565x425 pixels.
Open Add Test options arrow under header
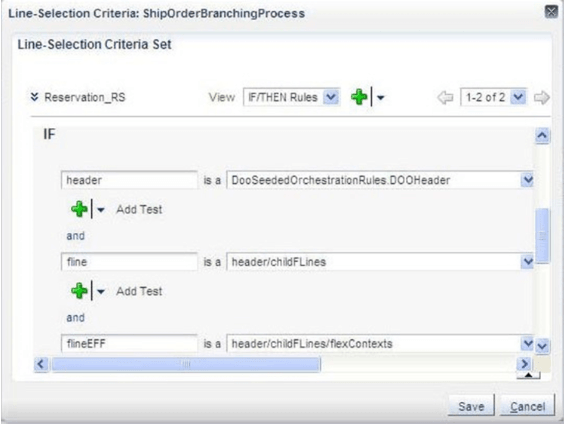pos(101,209)
